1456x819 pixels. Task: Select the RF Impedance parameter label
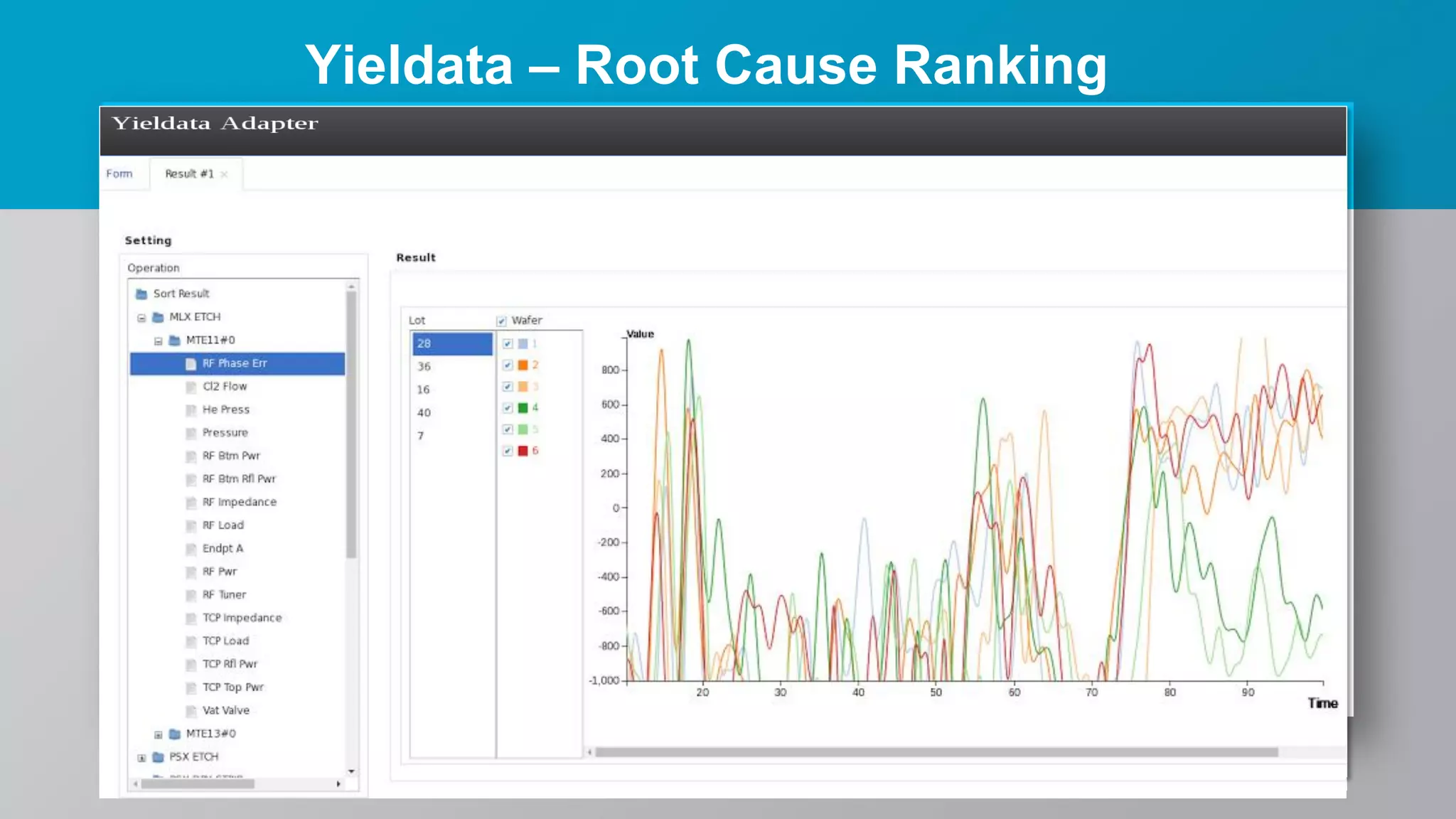tap(240, 503)
